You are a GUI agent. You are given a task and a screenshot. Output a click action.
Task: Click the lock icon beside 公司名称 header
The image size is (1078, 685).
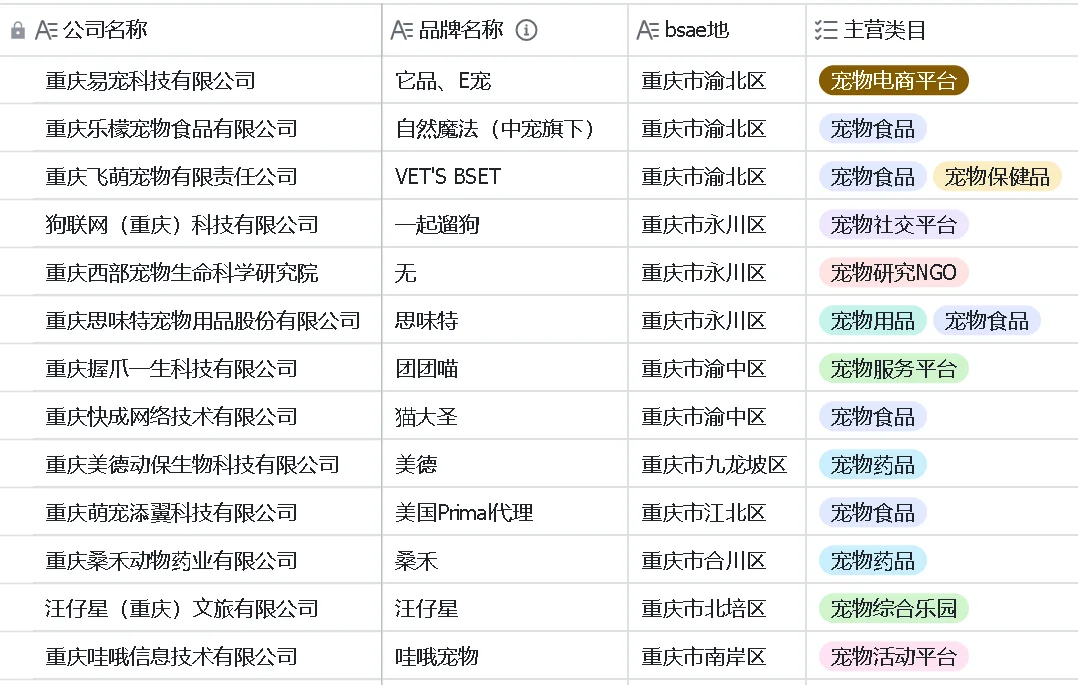tap(18, 30)
